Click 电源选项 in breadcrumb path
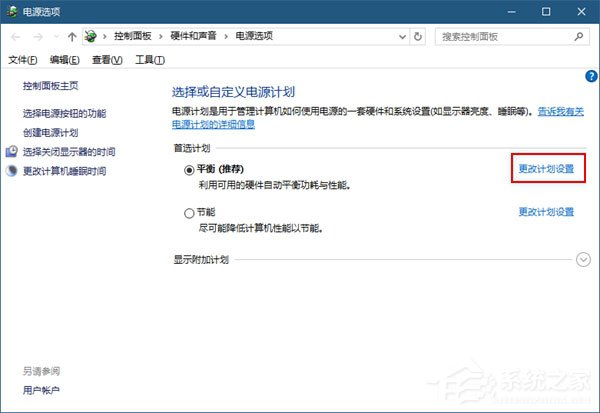 [x=254, y=36]
